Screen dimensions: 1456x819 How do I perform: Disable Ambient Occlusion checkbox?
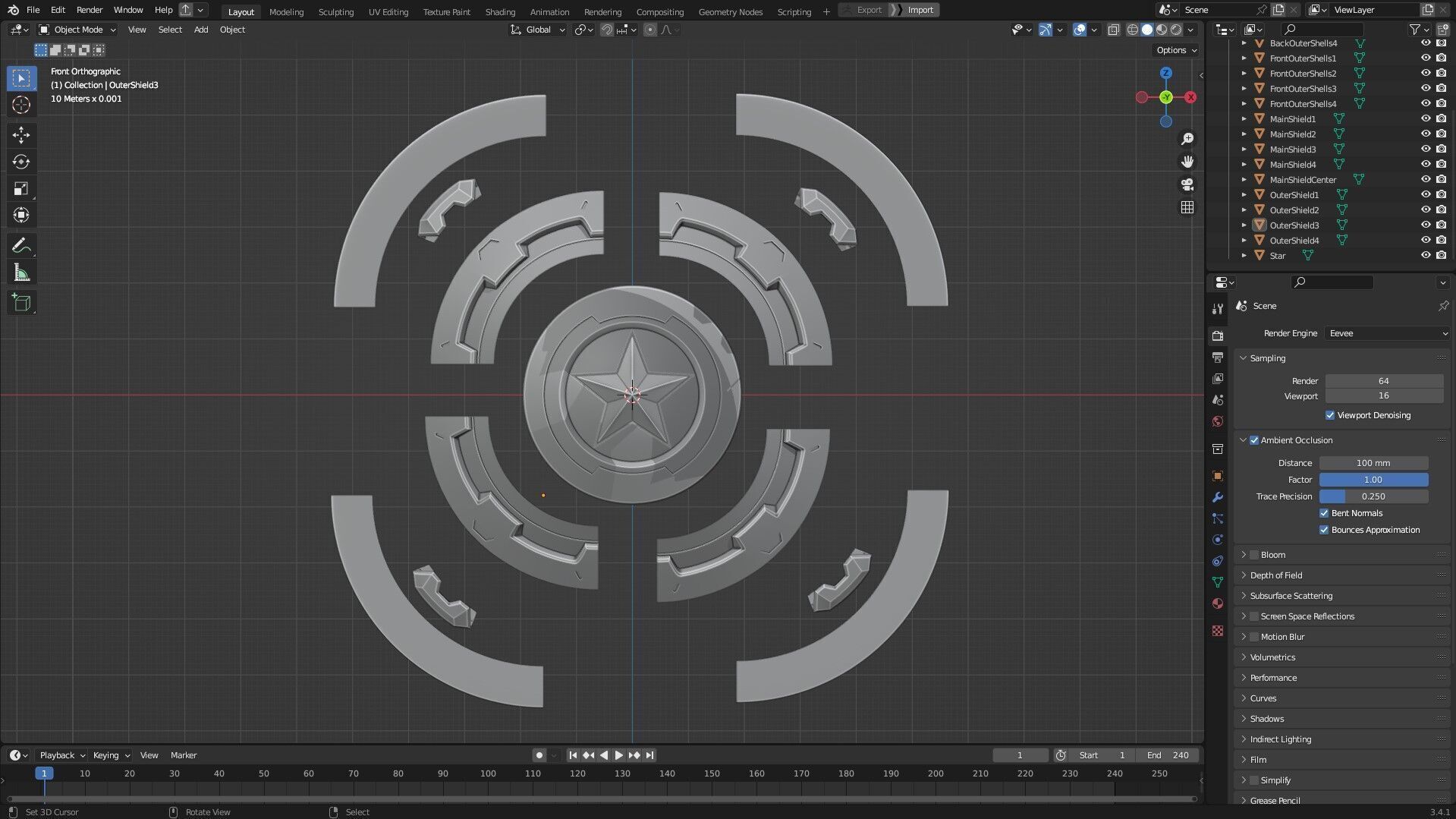[1254, 440]
